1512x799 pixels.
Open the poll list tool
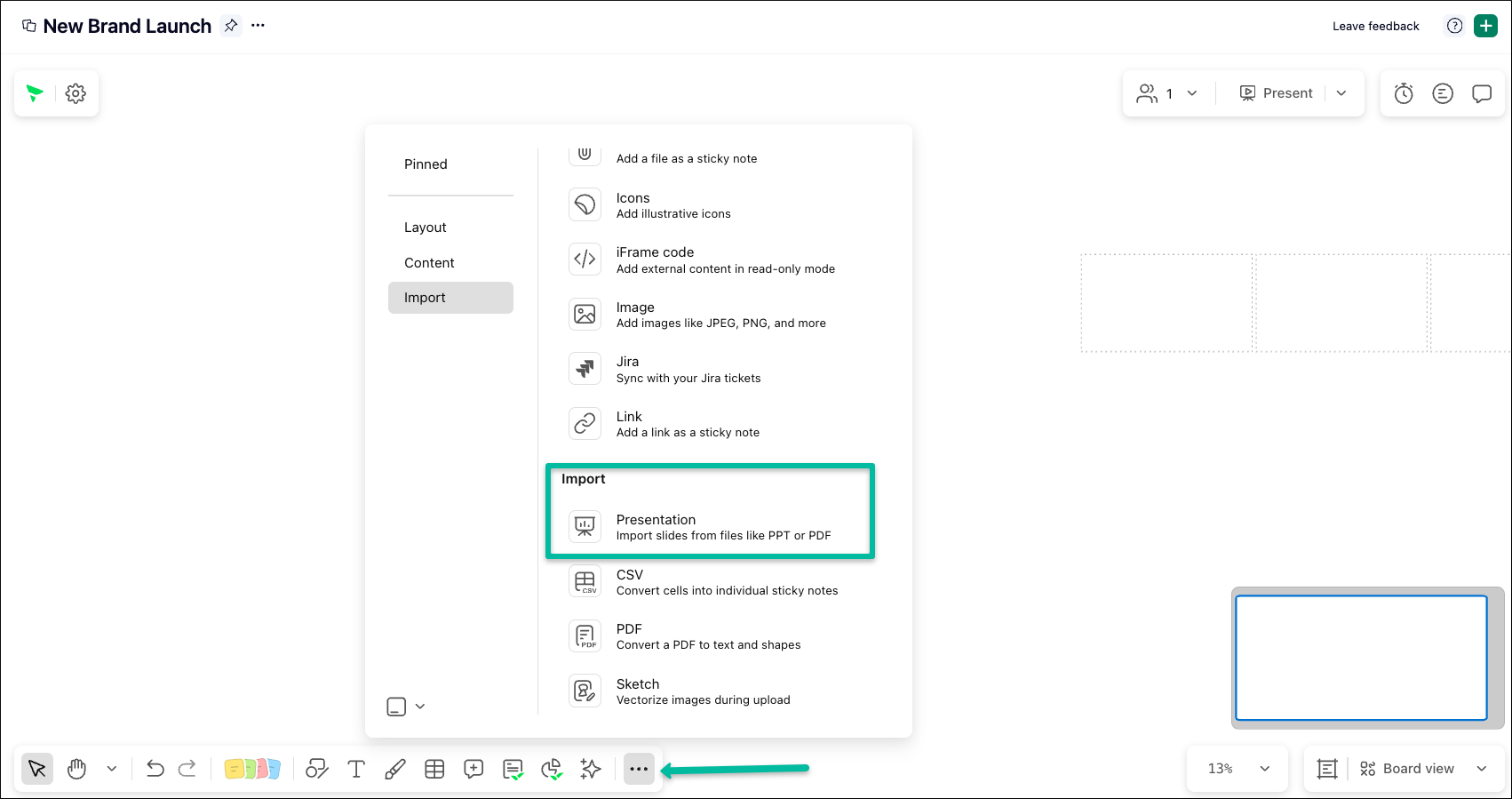coord(513,769)
